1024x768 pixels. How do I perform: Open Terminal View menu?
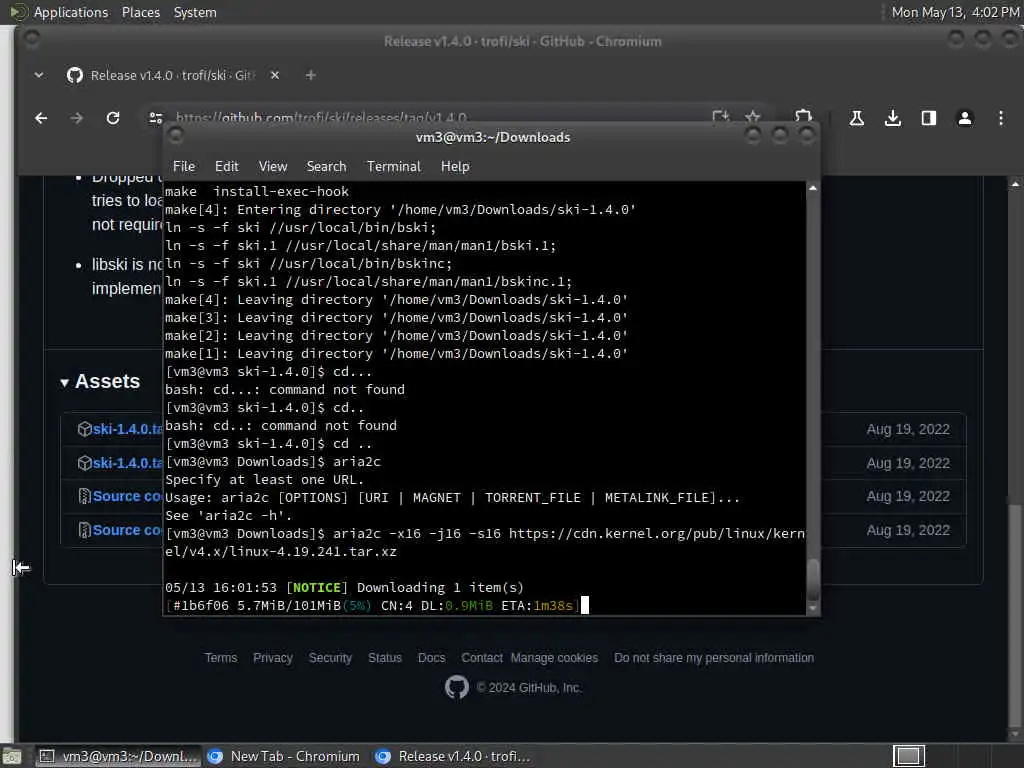click(x=272, y=167)
